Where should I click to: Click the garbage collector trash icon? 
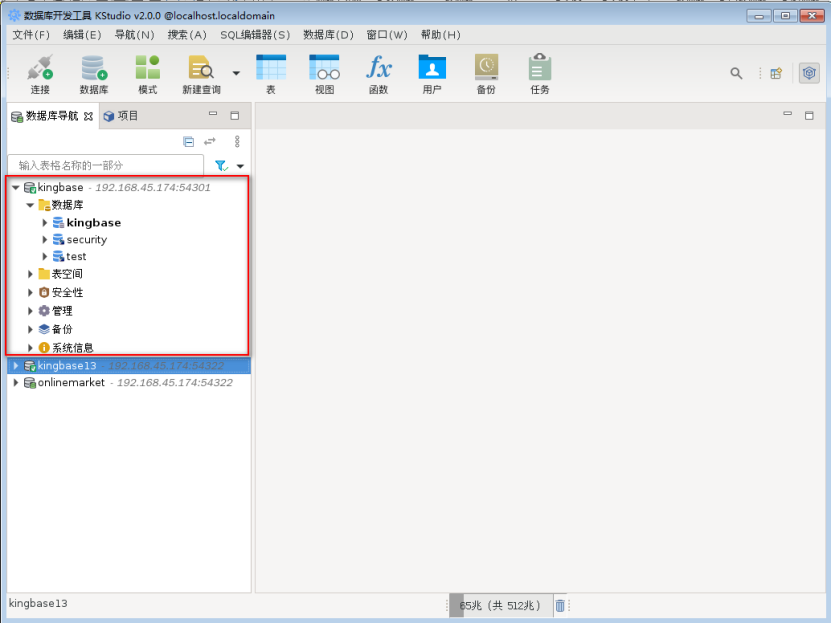coord(560,605)
